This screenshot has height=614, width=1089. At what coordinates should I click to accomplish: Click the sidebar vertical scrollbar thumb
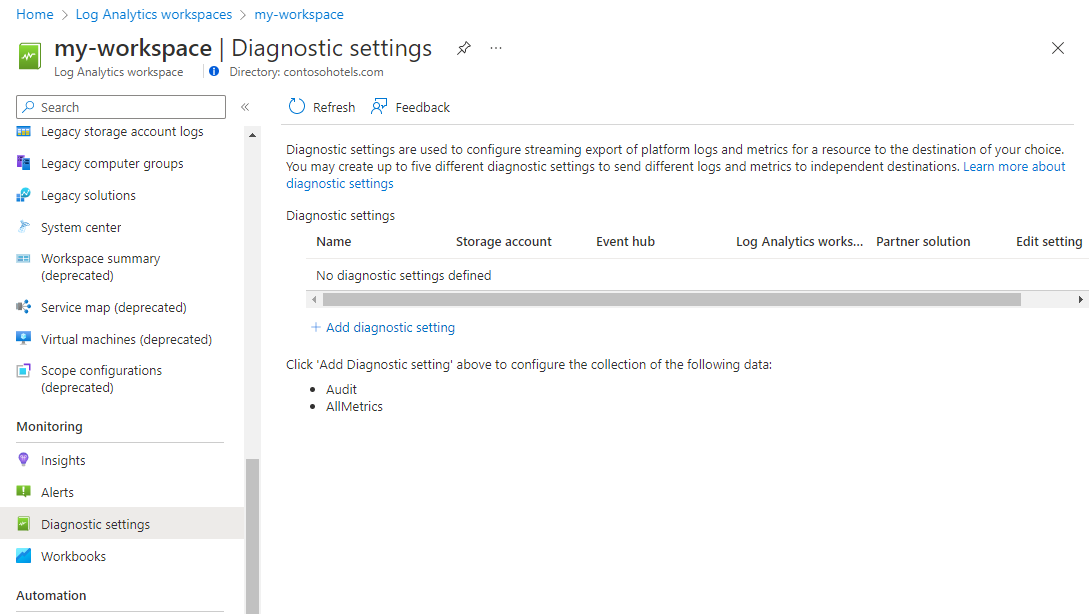(x=252, y=536)
